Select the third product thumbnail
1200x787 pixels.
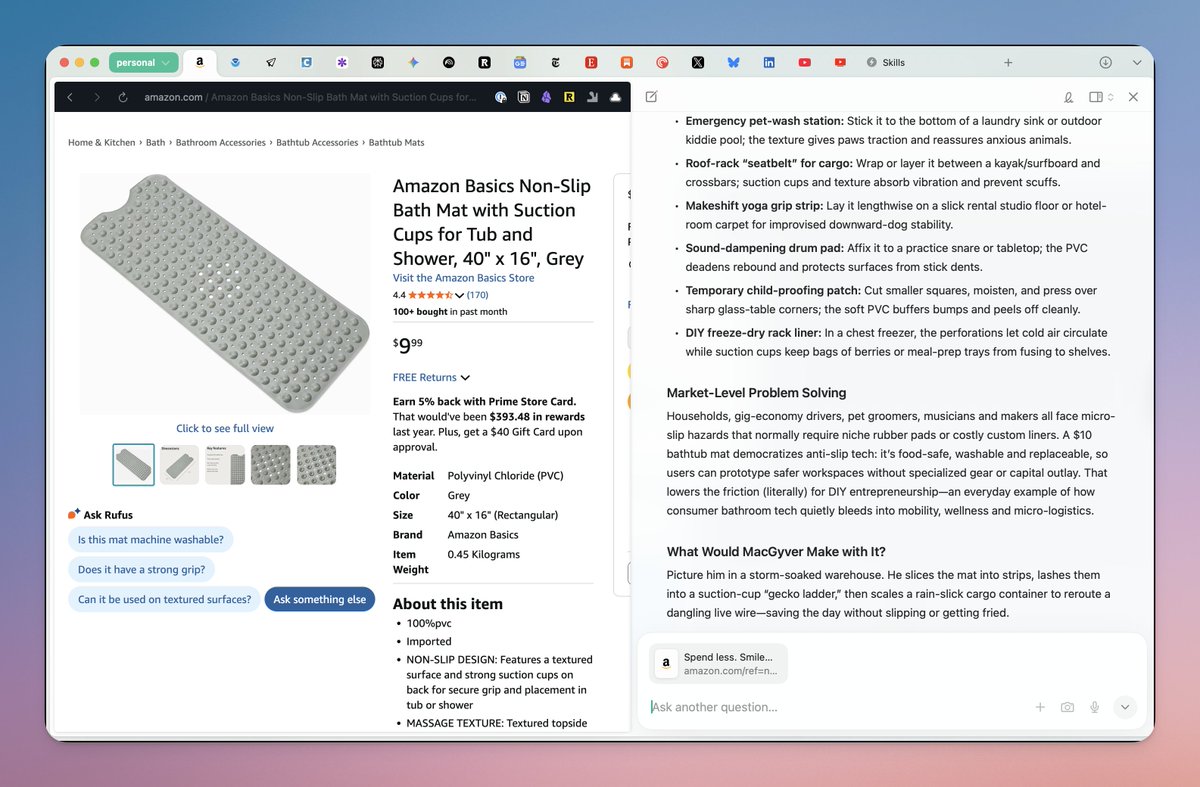pyautogui.click(x=225, y=465)
